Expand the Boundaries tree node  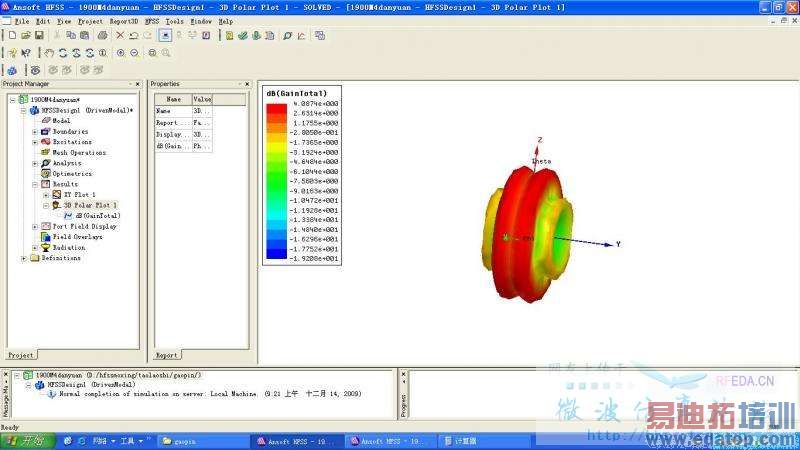(35, 132)
